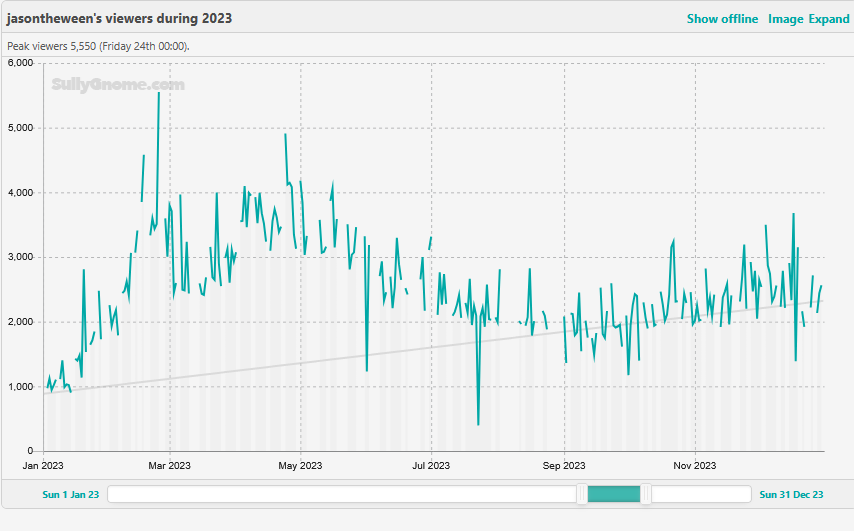Click the Show offline link
The width and height of the screenshot is (854, 531).
point(722,19)
